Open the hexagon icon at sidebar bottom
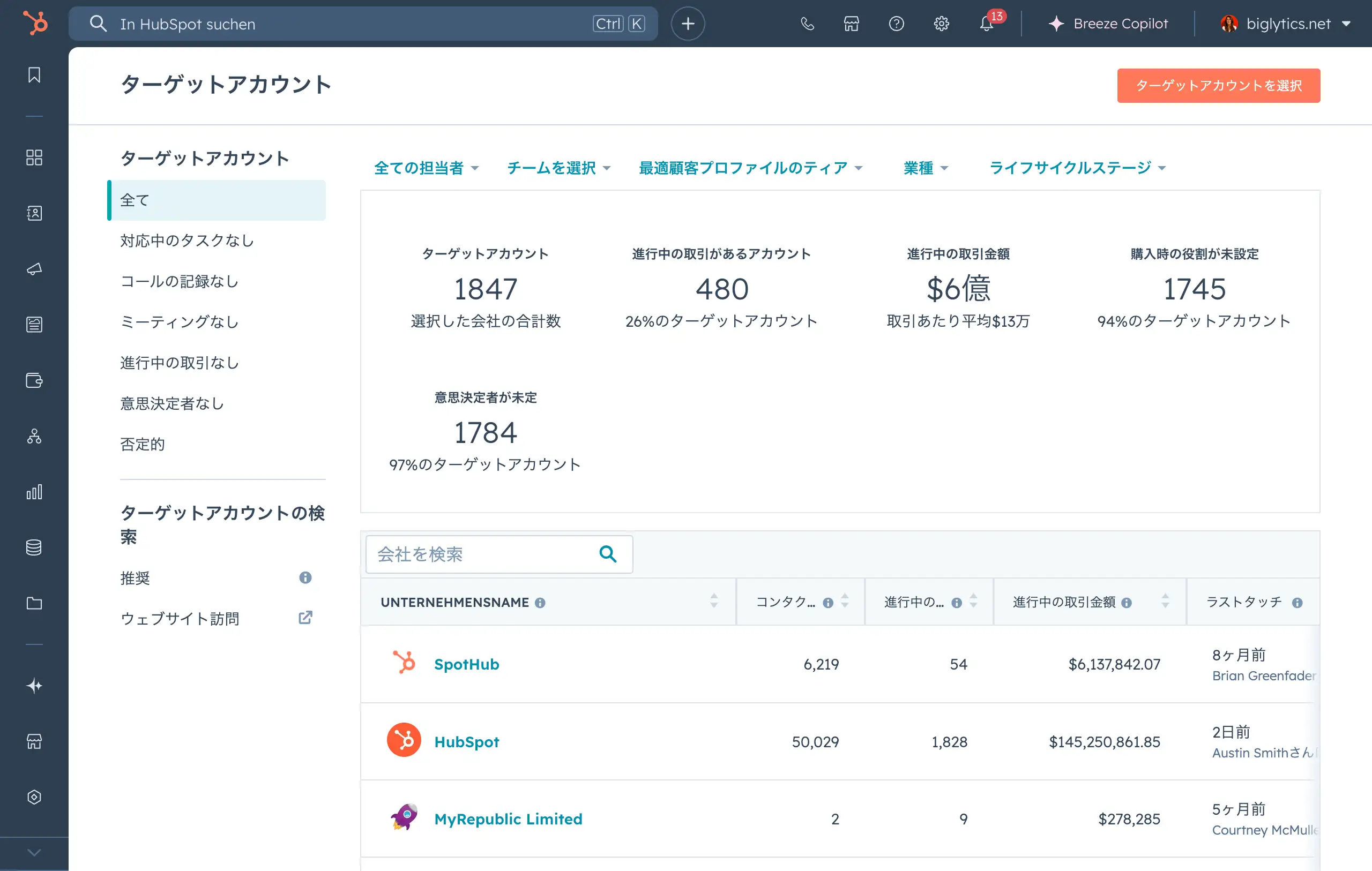The image size is (1372, 871). tap(34, 797)
